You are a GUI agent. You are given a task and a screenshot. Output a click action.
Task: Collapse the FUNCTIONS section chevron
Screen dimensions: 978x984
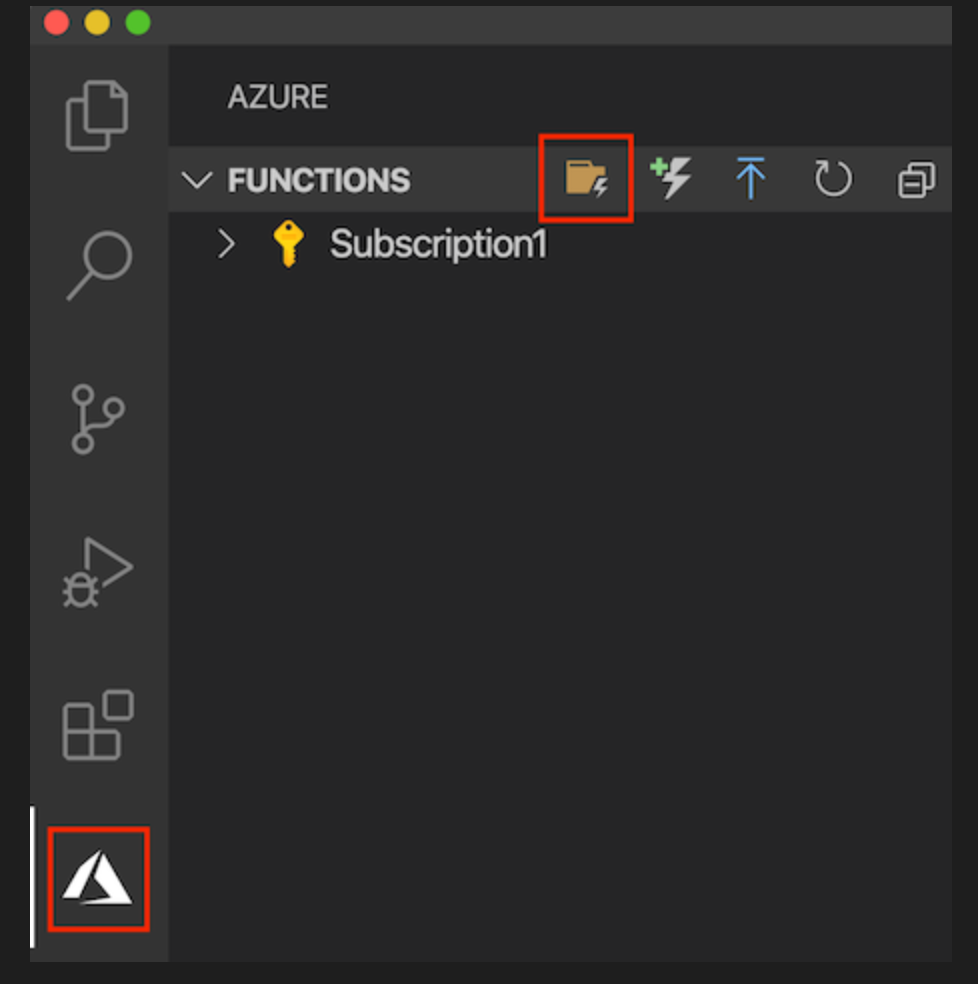pyautogui.click(x=198, y=180)
